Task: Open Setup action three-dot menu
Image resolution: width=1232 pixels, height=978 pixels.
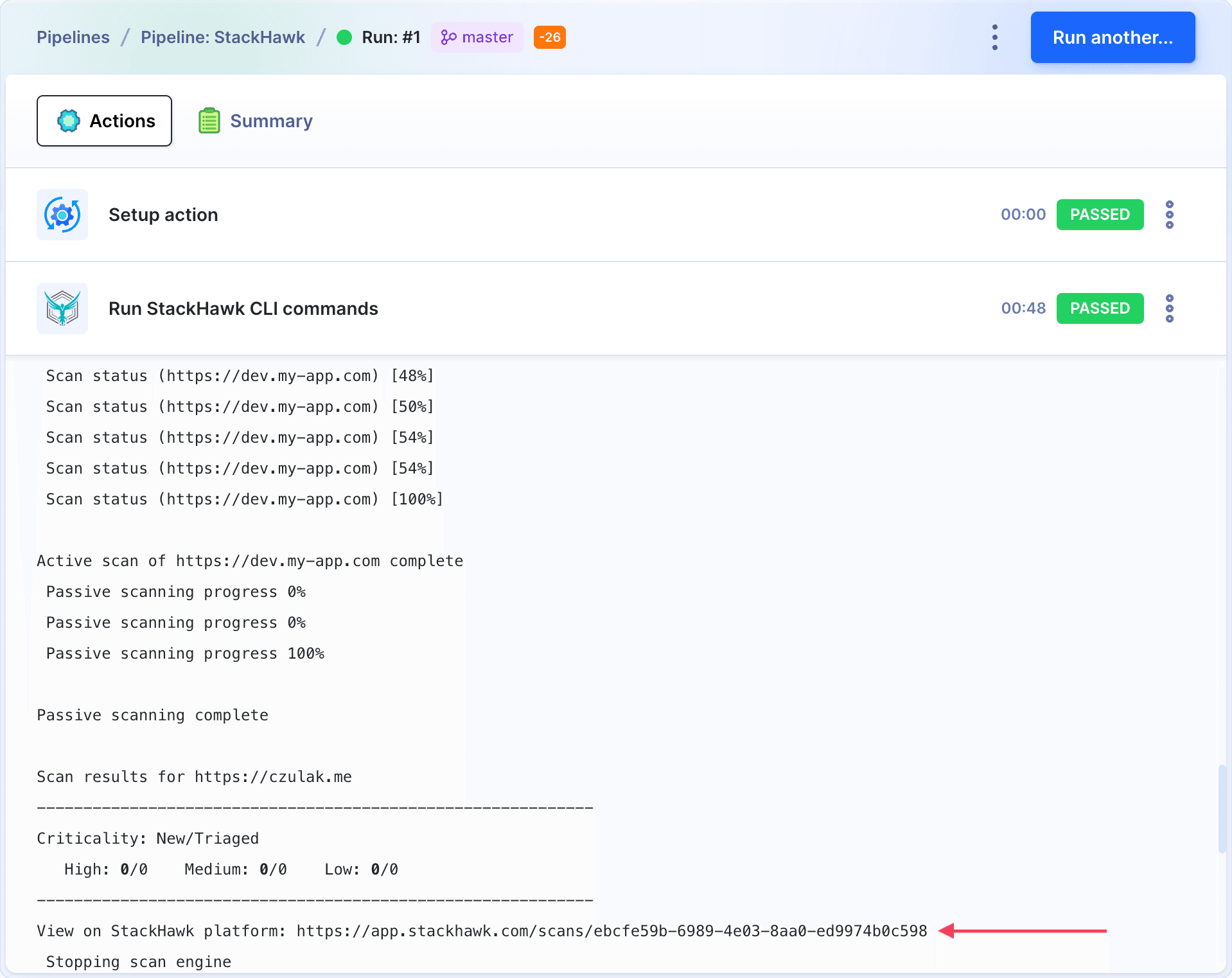Action: click(1170, 215)
